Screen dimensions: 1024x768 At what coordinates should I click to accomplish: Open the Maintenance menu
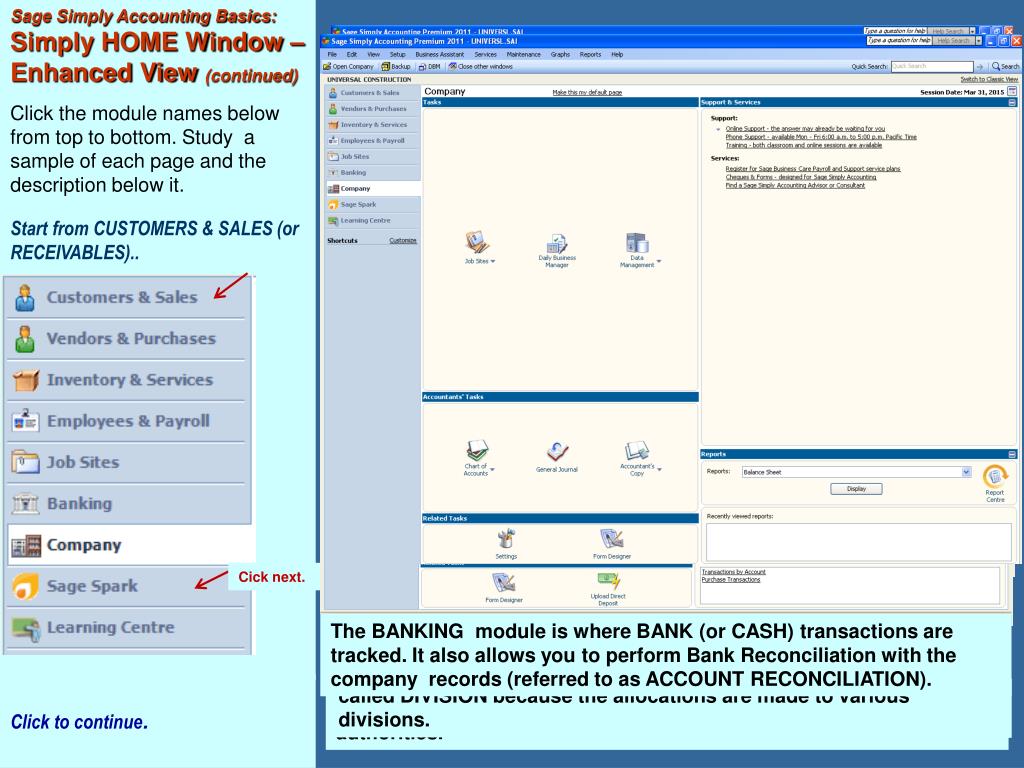pyautogui.click(x=523, y=55)
